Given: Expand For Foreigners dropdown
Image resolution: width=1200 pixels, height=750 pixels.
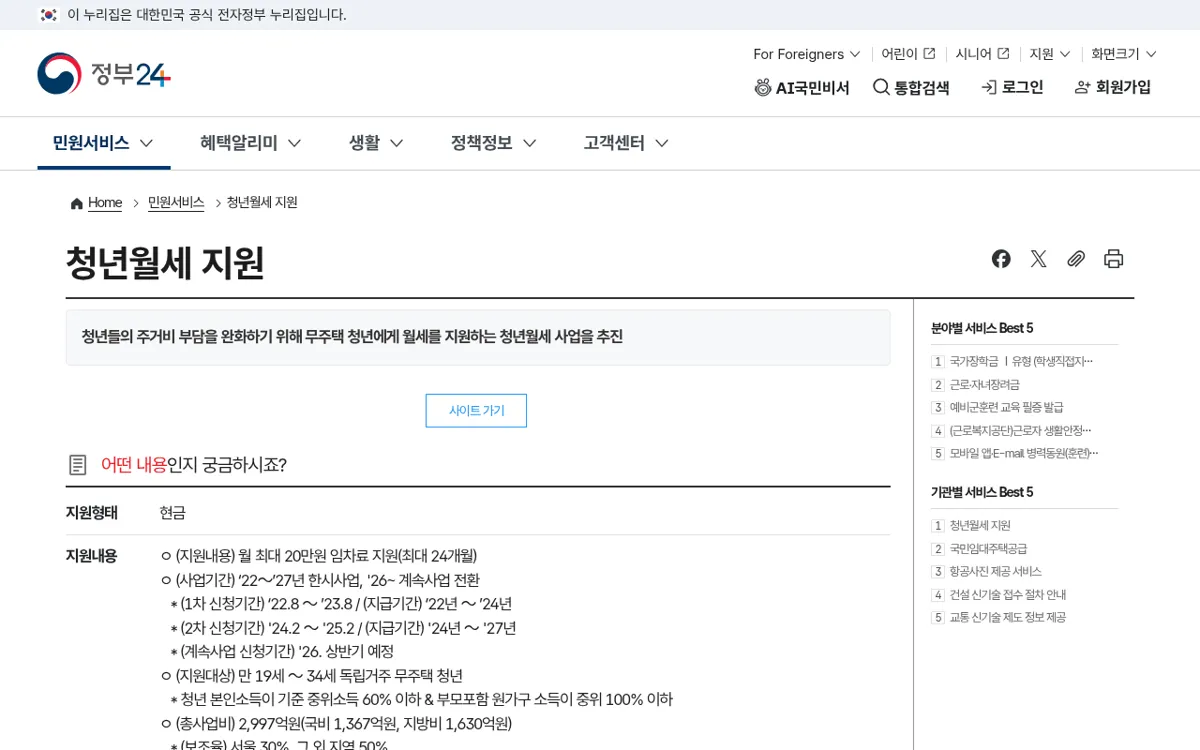Looking at the screenshot, I should [x=807, y=54].
